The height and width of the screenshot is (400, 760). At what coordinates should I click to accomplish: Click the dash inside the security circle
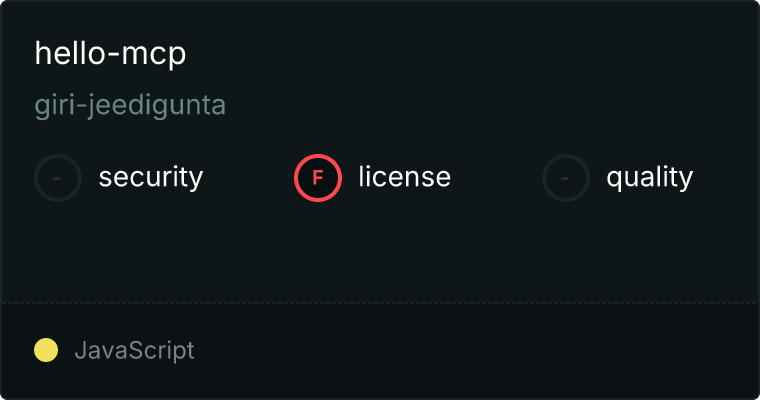coord(57,178)
